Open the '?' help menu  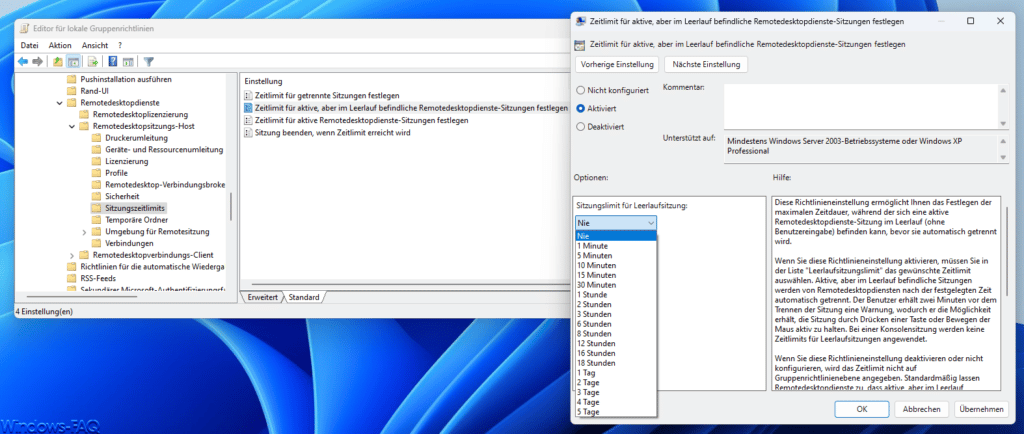click(120, 46)
